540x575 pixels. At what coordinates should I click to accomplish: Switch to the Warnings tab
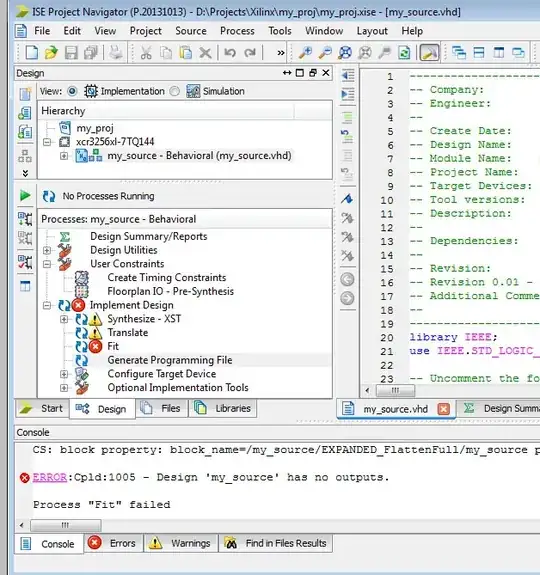point(180,543)
